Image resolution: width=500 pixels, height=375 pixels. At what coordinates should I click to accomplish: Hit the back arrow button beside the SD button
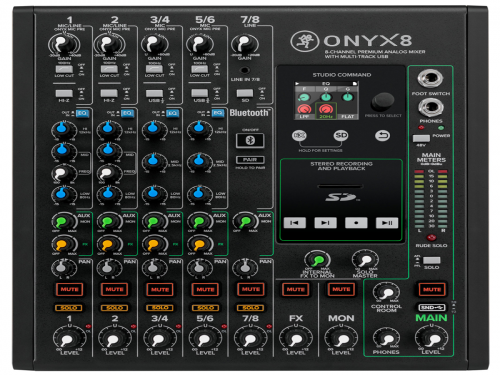382,135
